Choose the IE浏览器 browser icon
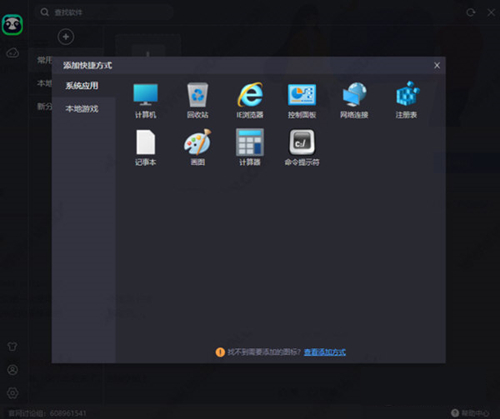This screenshot has height=419, width=500. coord(250,94)
